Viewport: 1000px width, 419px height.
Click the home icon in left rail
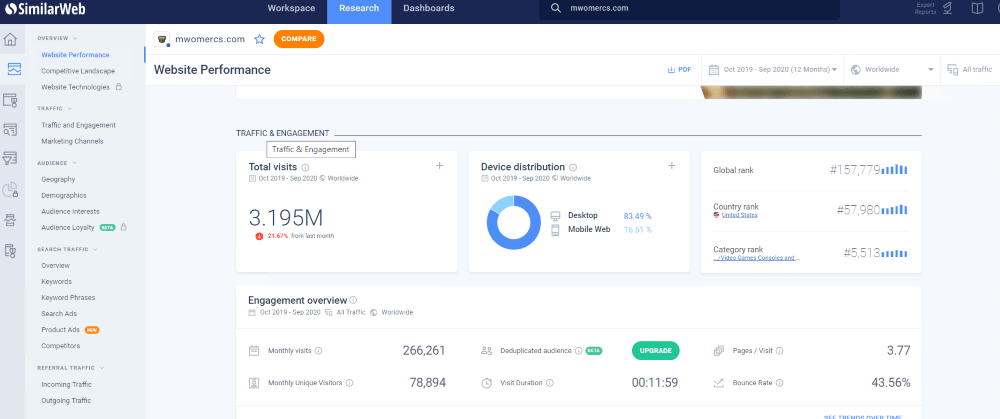(11, 39)
